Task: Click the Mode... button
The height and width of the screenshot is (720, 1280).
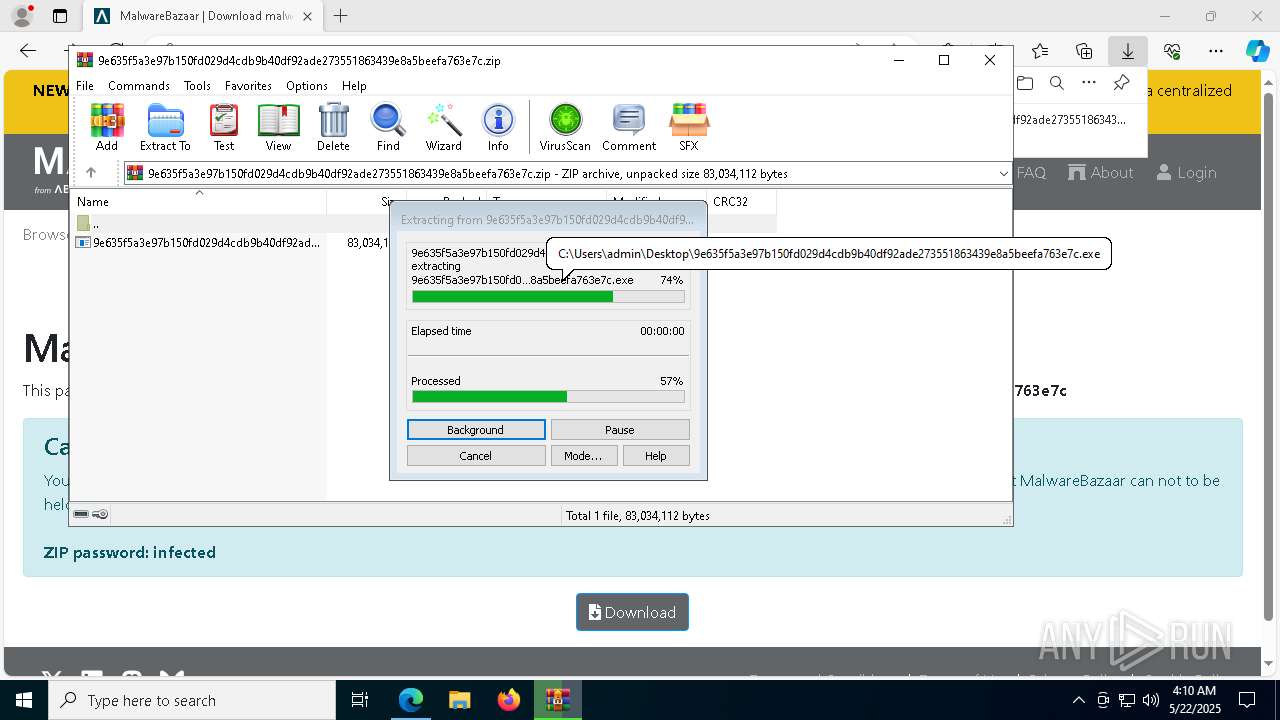Action: point(583,456)
